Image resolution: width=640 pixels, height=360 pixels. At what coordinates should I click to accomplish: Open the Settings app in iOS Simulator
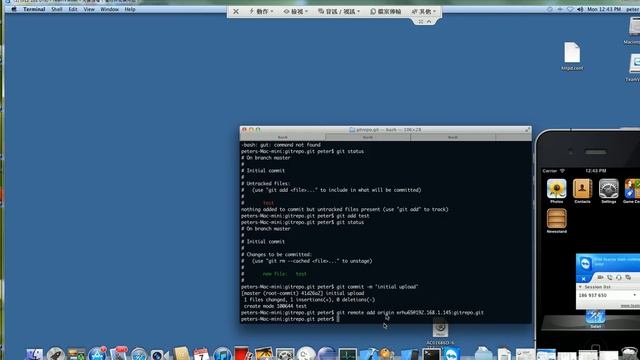(609, 191)
